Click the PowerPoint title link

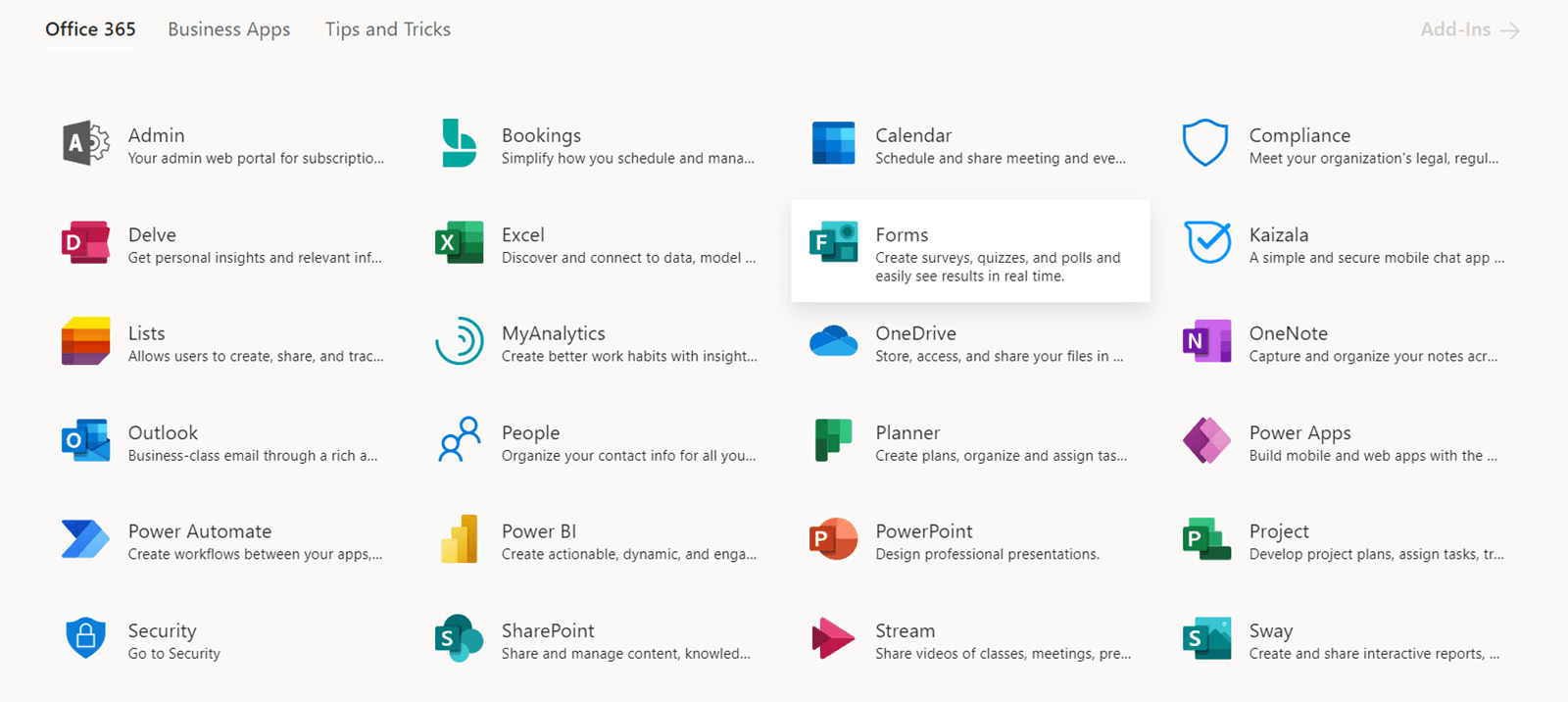click(923, 531)
